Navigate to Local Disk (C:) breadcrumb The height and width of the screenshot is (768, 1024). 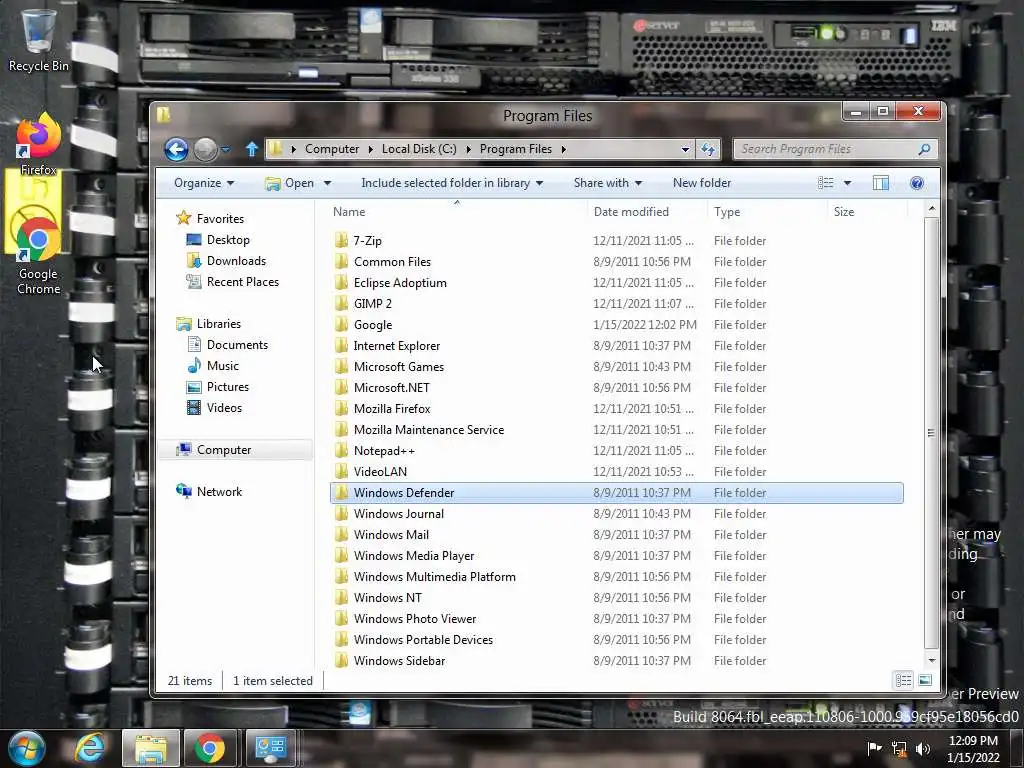coord(419,149)
